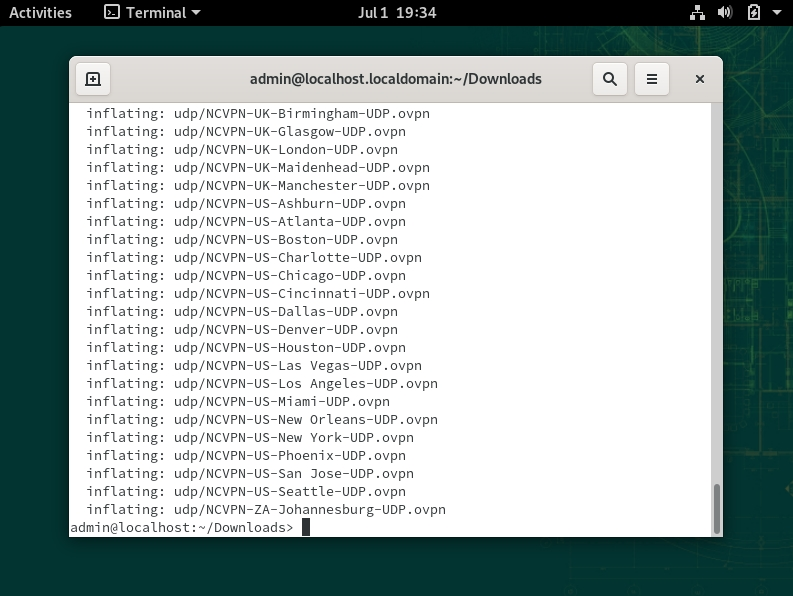
Task: Click the NCVPN-US-Phoenix-UDP.ovpn line
Action: pos(246,456)
